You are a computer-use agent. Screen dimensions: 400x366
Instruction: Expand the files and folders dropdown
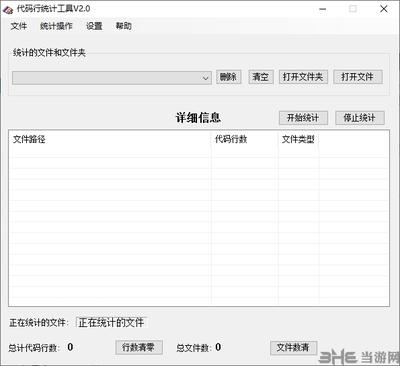pos(205,78)
